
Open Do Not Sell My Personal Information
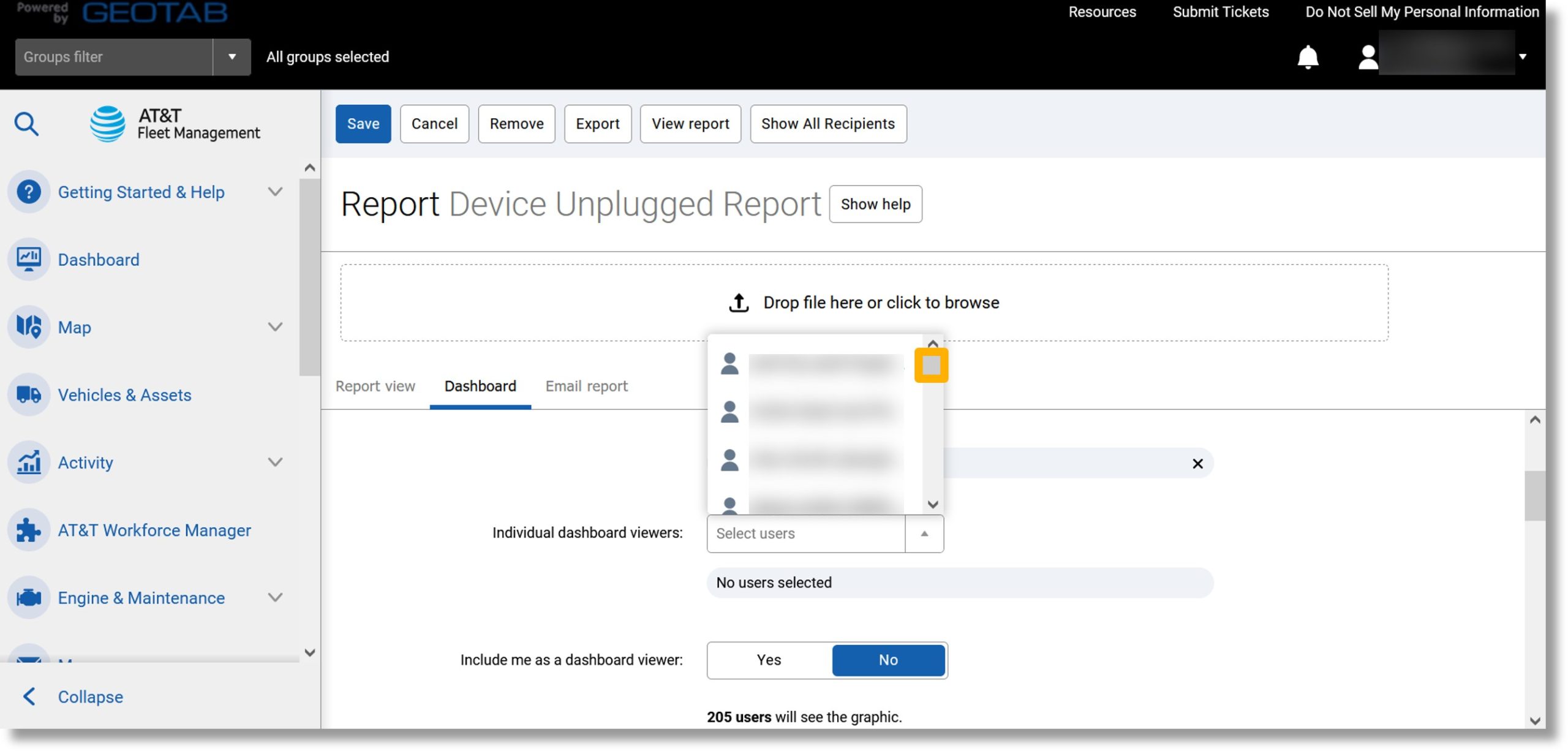pos(1422,12)
